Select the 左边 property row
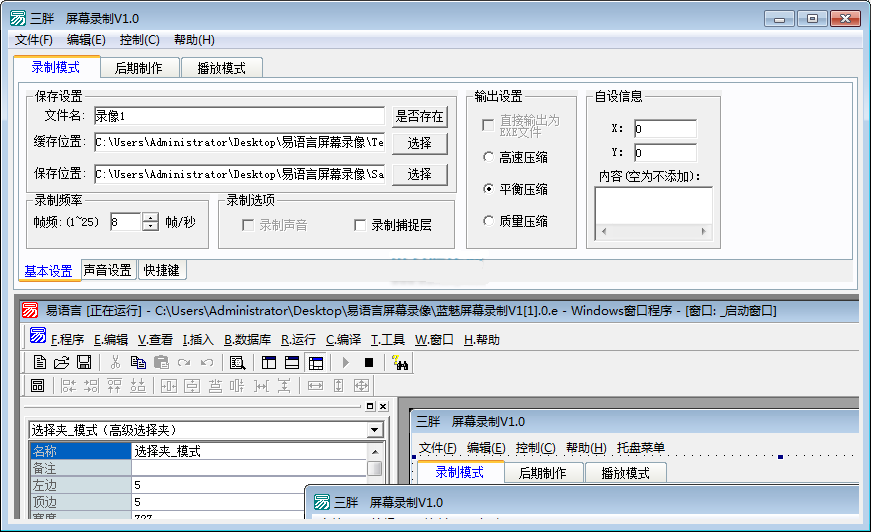This screenshot has width=871, height=532. click(x=198, y=485)
